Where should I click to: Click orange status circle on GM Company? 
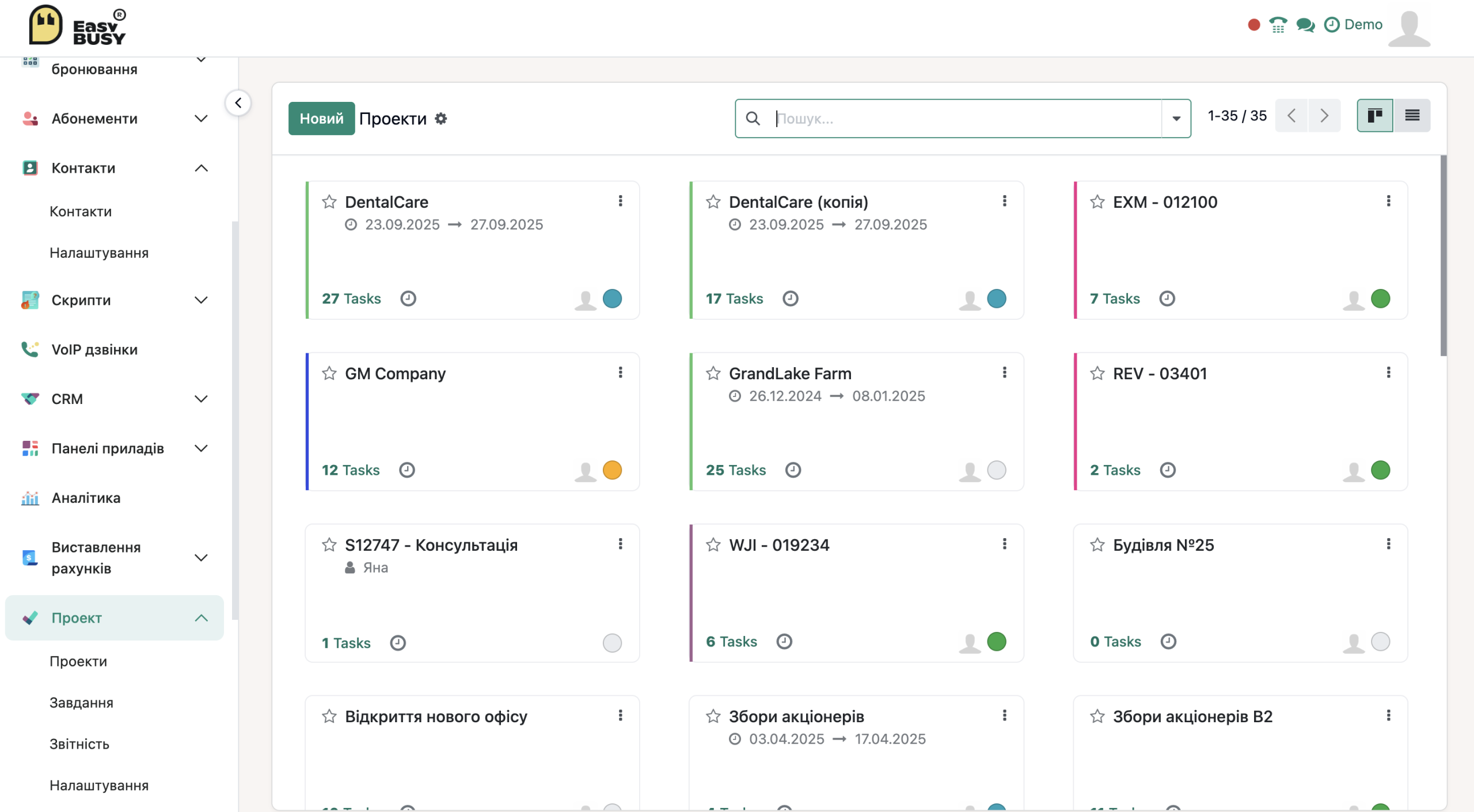(x=612, y=470)
